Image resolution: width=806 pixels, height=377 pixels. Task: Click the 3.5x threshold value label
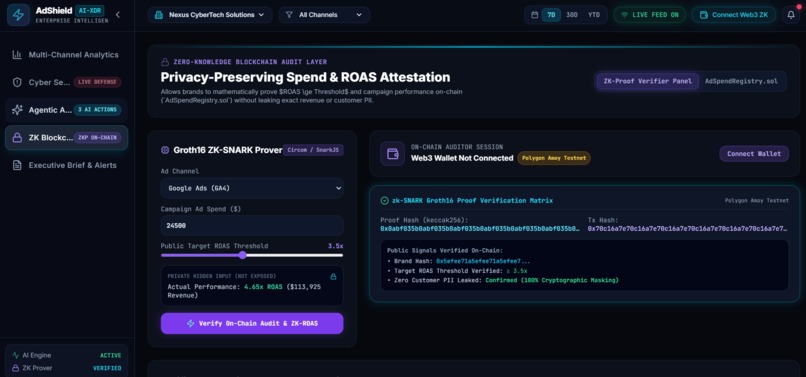(x=336, y=246)
